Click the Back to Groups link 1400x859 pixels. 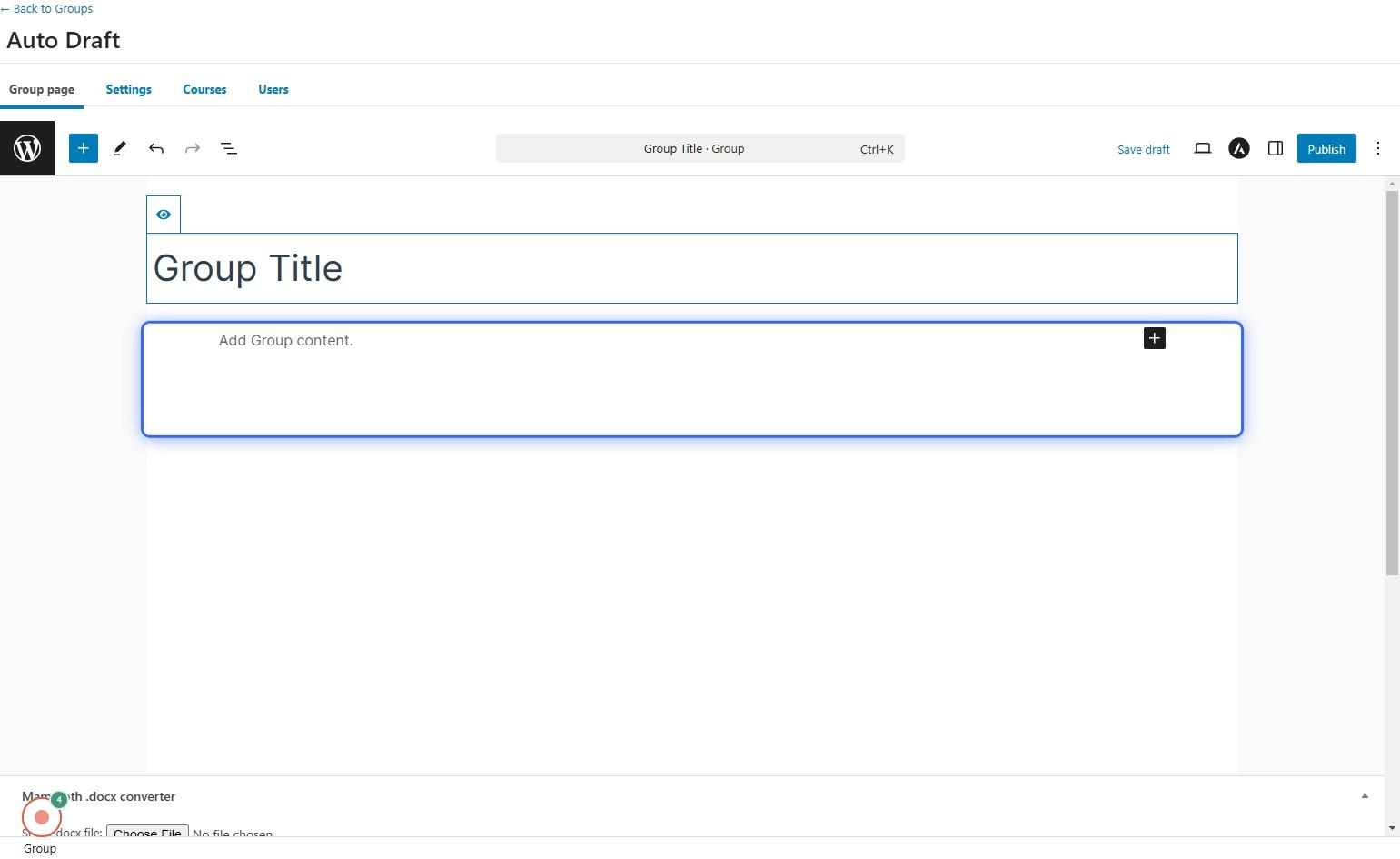pos(47,8)
